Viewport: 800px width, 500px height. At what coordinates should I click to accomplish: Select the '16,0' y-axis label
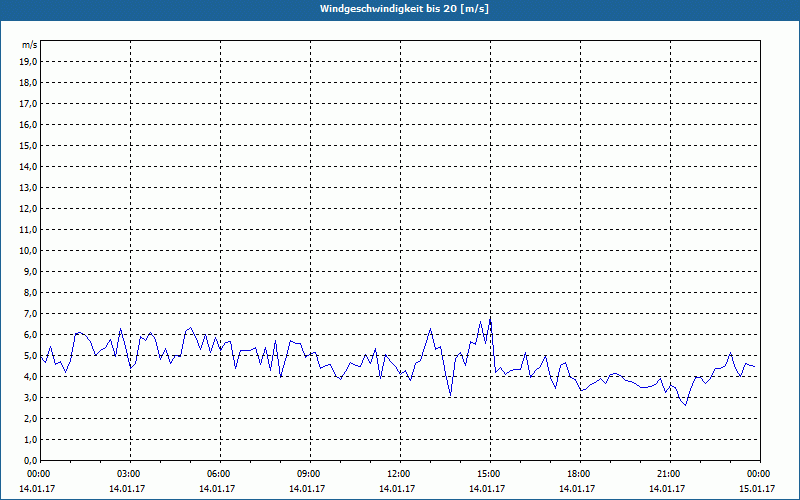pyautogui.click(x=28, y=124)
